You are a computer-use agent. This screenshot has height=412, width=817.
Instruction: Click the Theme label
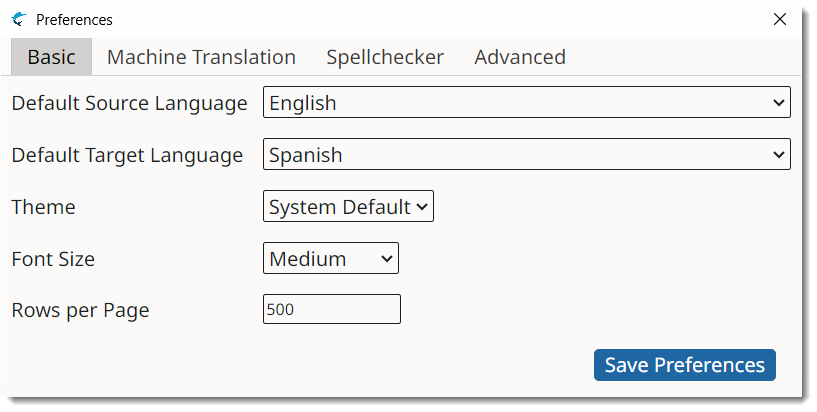[43, 207]
